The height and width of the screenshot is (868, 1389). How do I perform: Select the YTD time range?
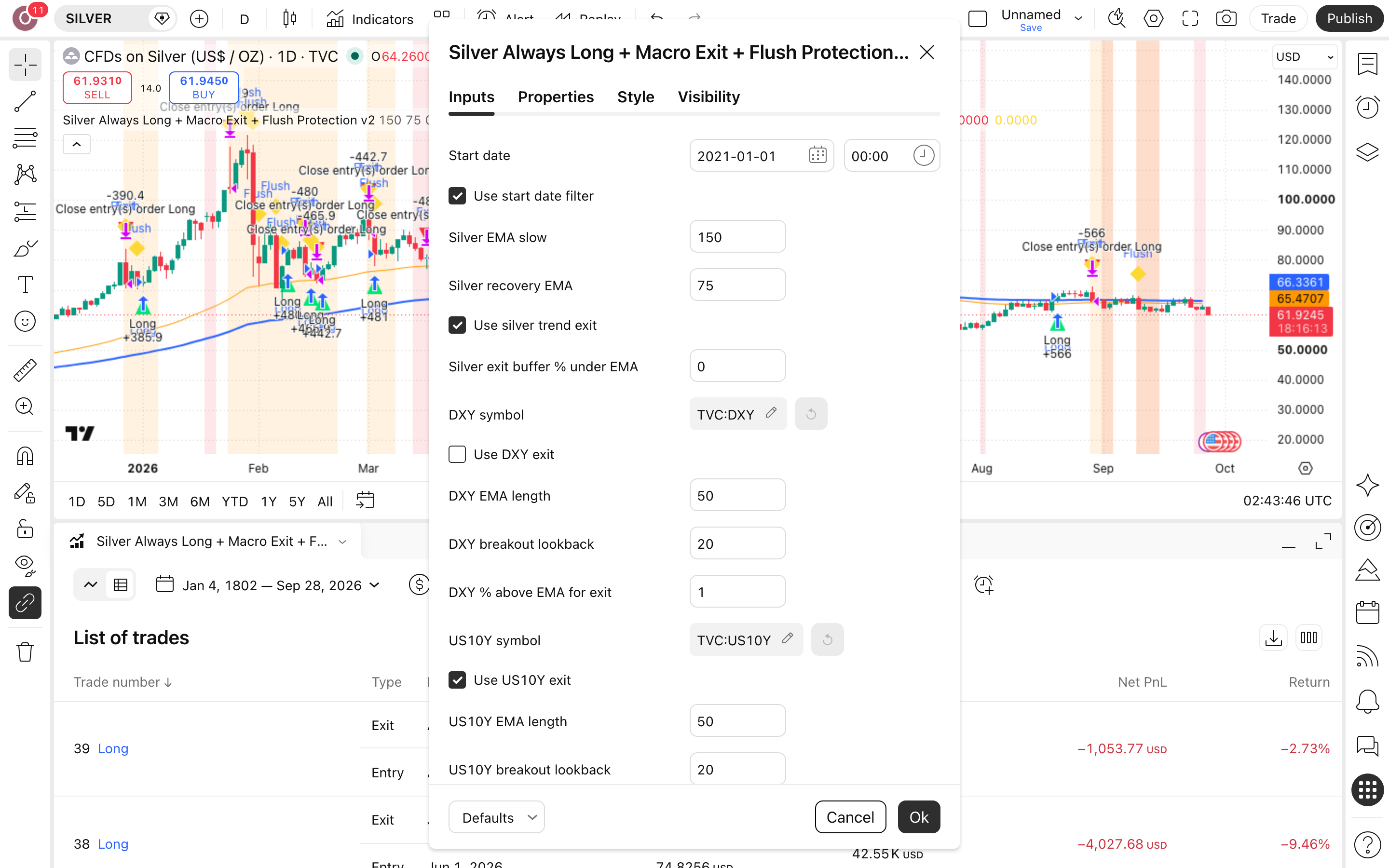click(x=234, y=501)
